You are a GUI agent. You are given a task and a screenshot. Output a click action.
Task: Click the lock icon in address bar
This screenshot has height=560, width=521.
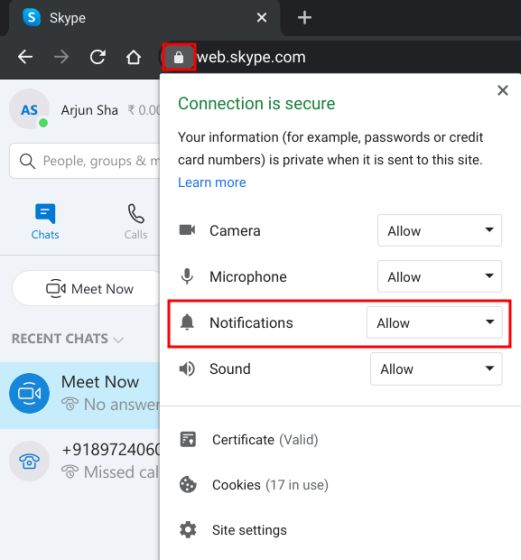tap(179, 57)
